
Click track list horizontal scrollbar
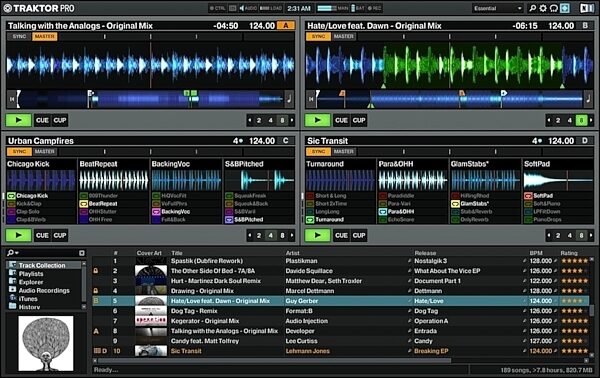coord(274,360)
